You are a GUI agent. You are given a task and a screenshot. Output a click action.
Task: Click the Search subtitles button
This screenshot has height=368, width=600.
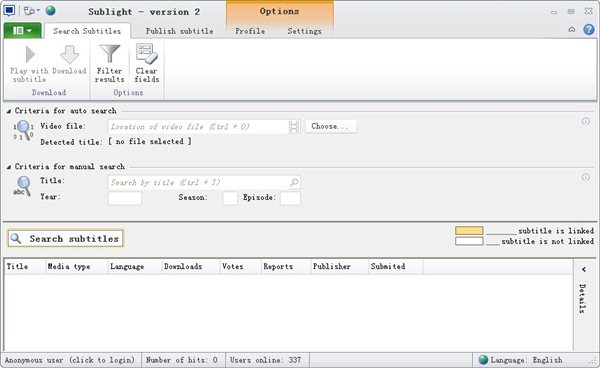point(65,238)
